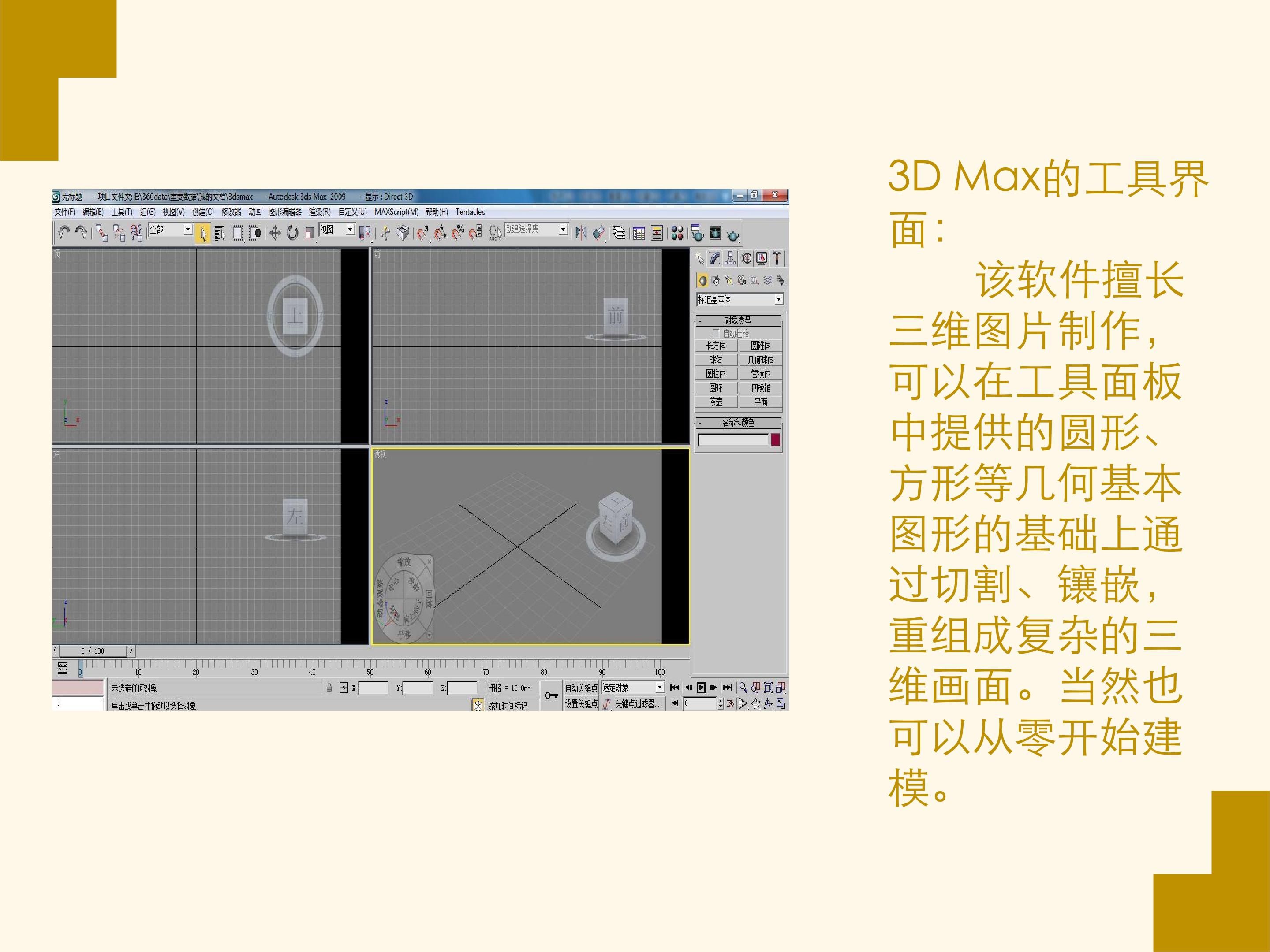The width and height of the screenshot is (1270, 952).
Task: Toggle the 3D Snaps magnet icon
Action: point(422,233)
